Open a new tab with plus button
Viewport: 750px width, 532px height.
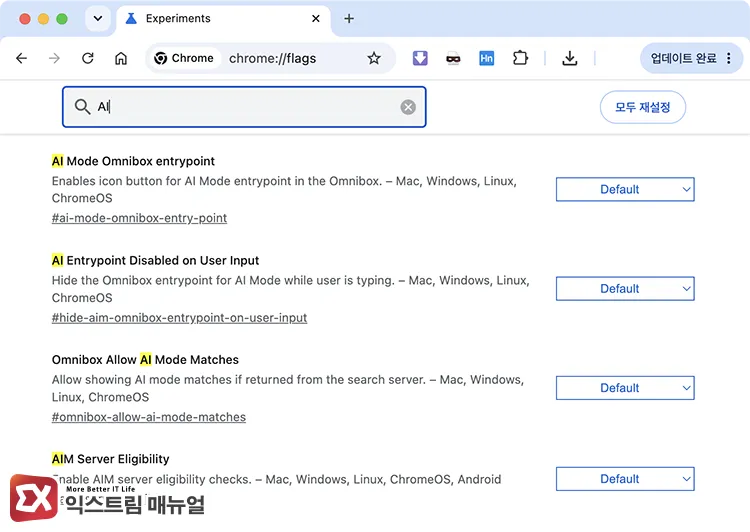(349, 19)
